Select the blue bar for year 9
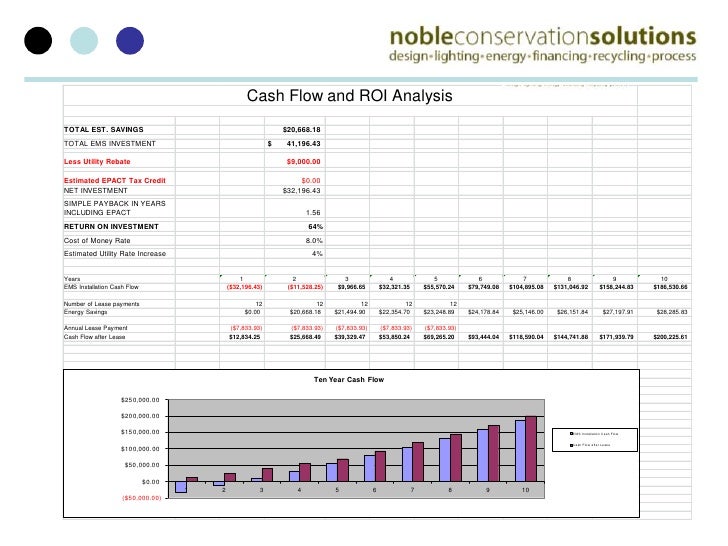The height and width of the screenshot is (546, 728). coord(483,455)
